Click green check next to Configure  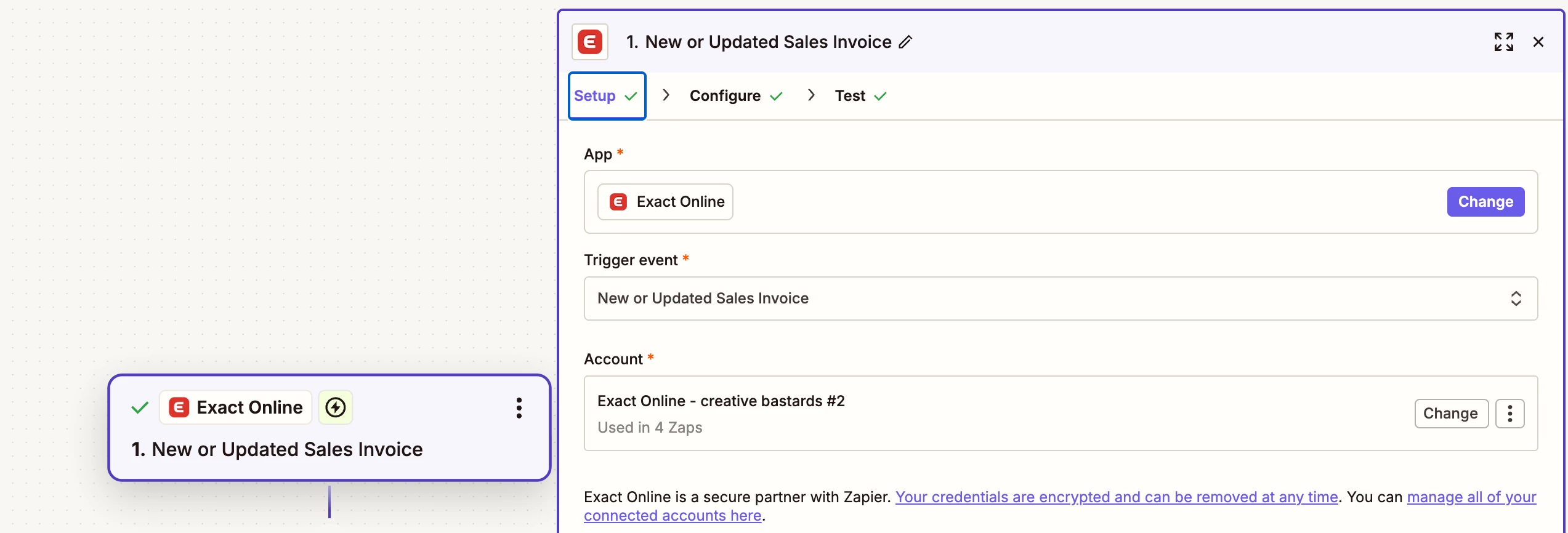tap(776, 96)
